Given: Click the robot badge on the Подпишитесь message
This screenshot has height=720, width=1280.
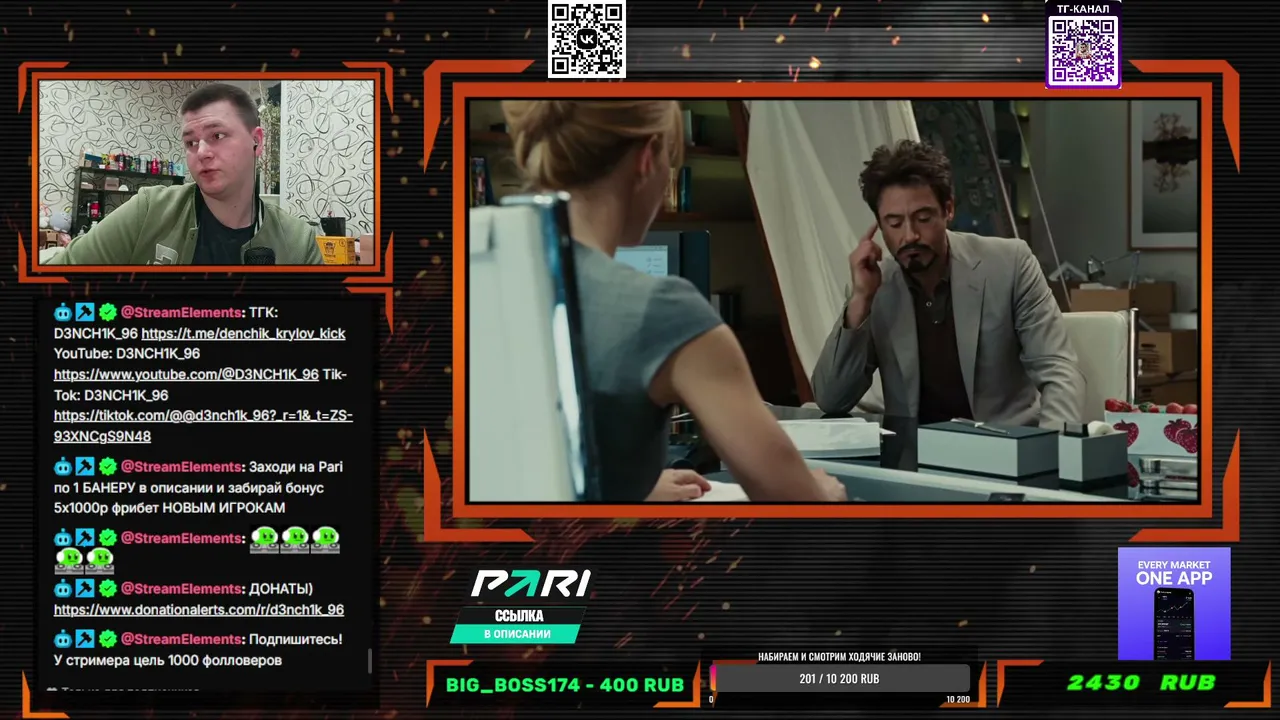Looking at the screenshot, I should (63, 639).
